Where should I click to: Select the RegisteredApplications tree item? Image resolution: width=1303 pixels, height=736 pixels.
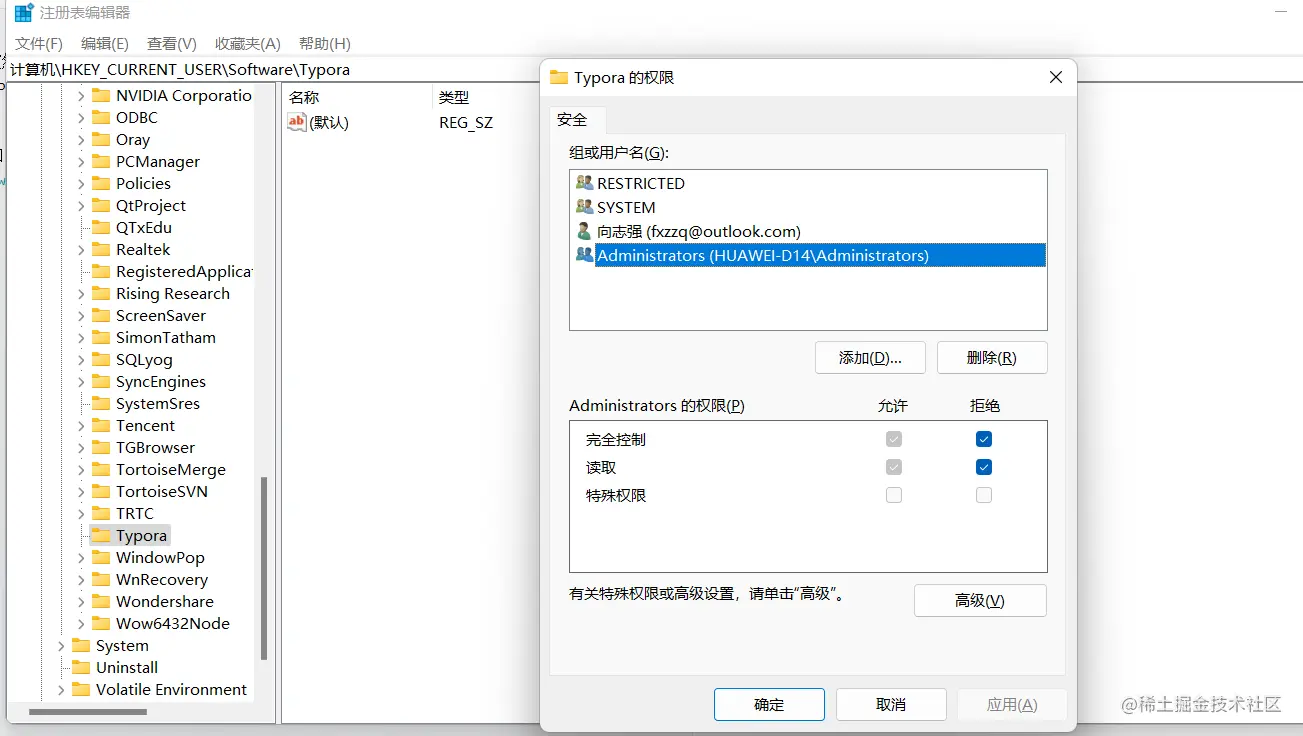[182, 271]
